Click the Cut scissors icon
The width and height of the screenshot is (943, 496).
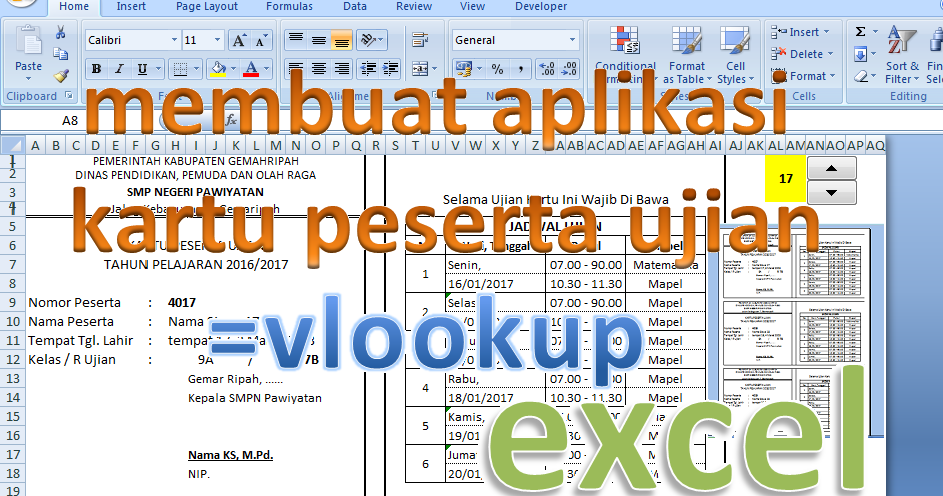coord(60,32)
